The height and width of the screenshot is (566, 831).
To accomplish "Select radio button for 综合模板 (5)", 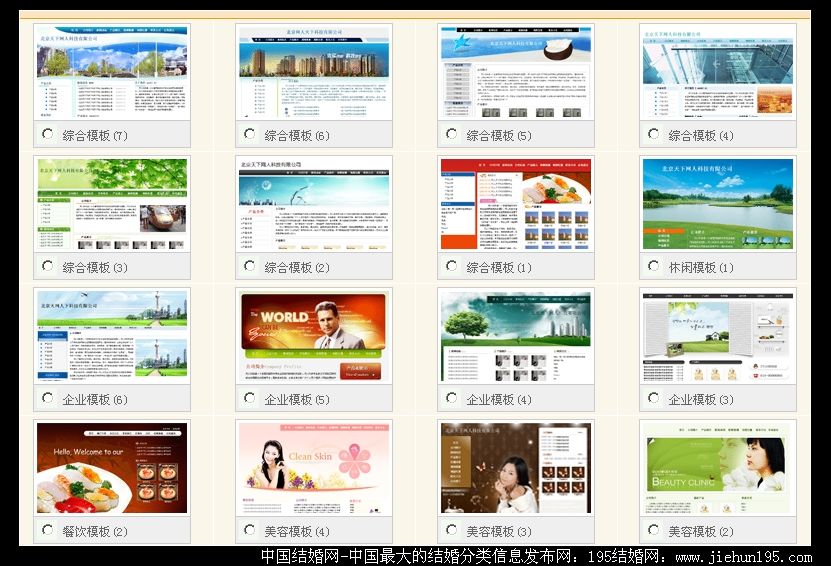I will 451,134.
